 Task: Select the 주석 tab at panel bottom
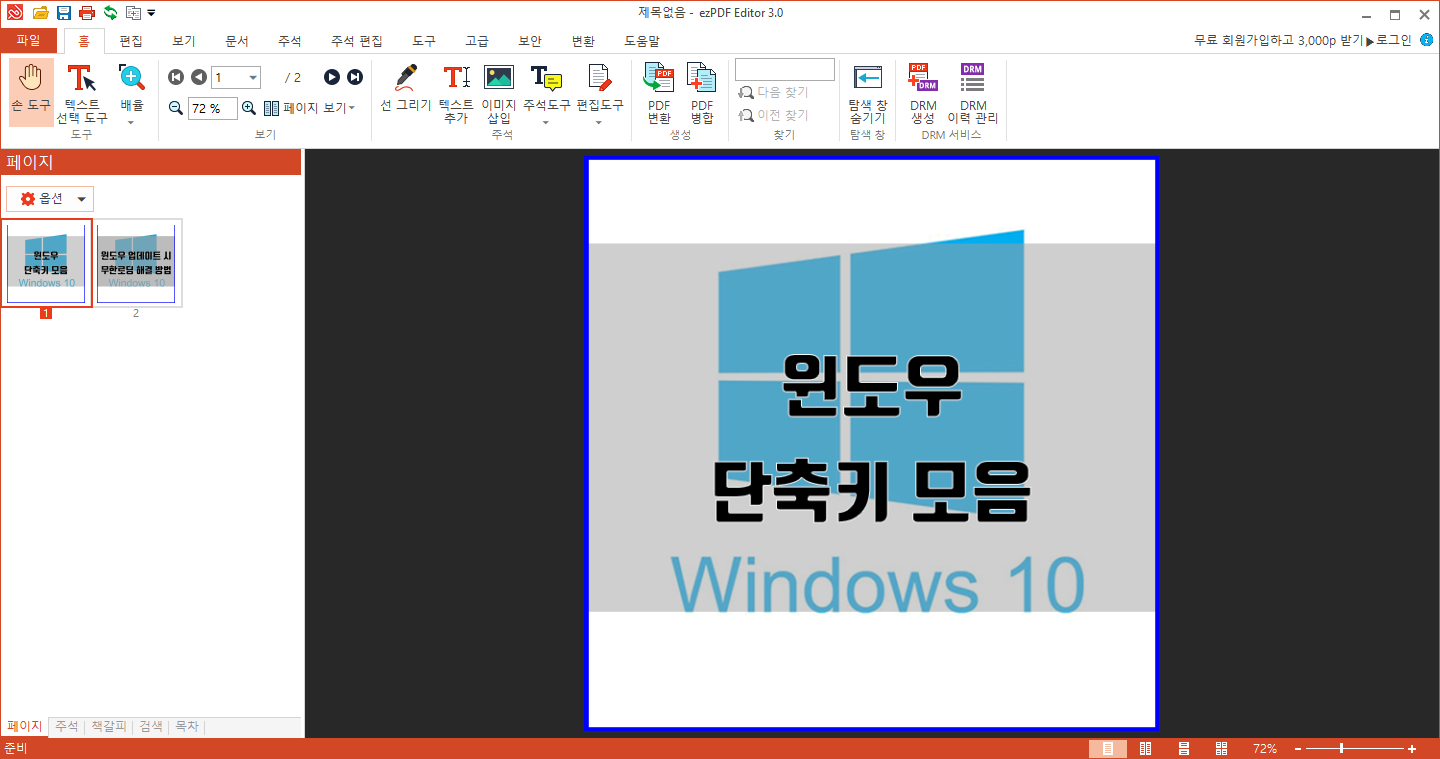tap(67, 727)
